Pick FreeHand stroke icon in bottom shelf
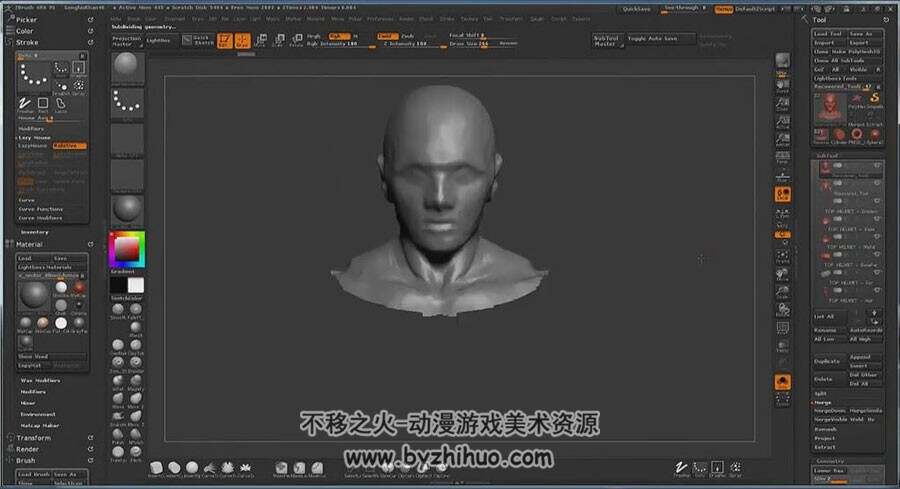 (x=681, y=469)
